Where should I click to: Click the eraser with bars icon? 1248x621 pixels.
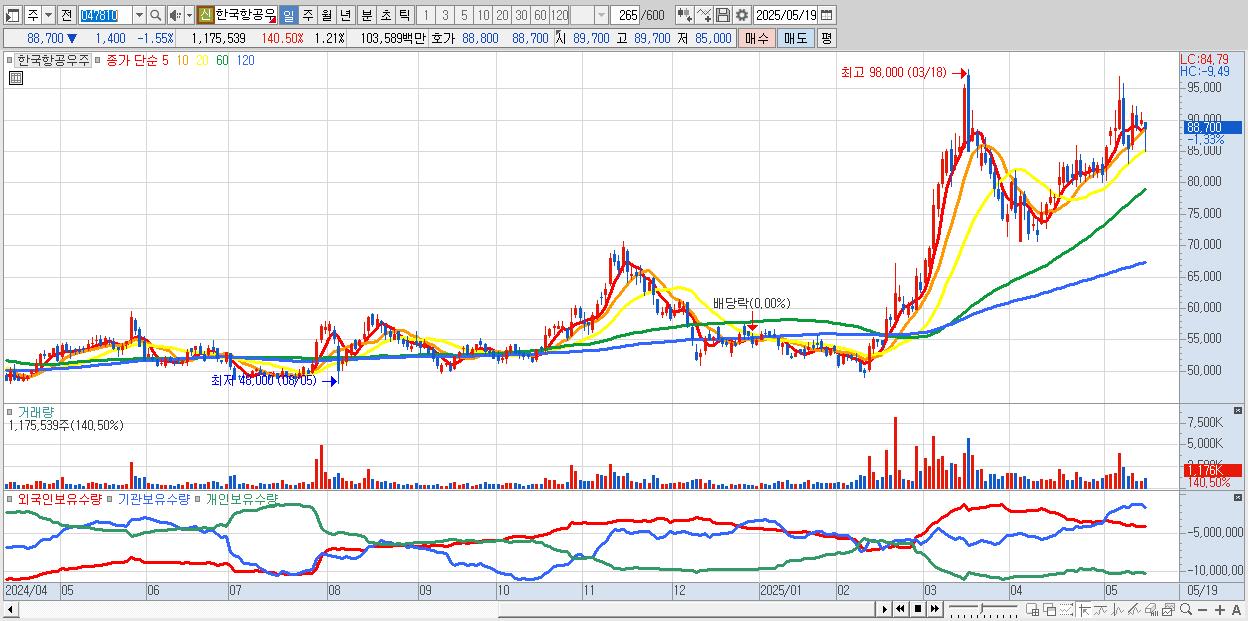click(1151, 609)
